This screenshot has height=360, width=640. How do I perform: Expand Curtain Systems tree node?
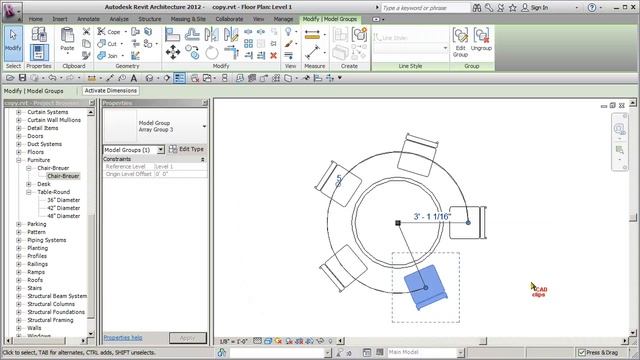pyautogui.click(x=18, y=112)
